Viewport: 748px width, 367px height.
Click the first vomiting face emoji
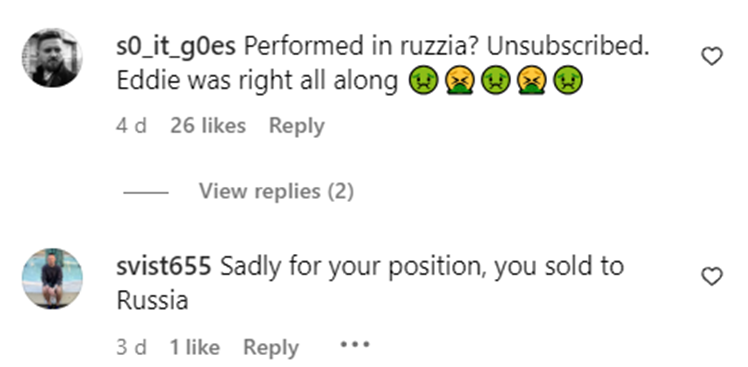(x=460, y=81)
